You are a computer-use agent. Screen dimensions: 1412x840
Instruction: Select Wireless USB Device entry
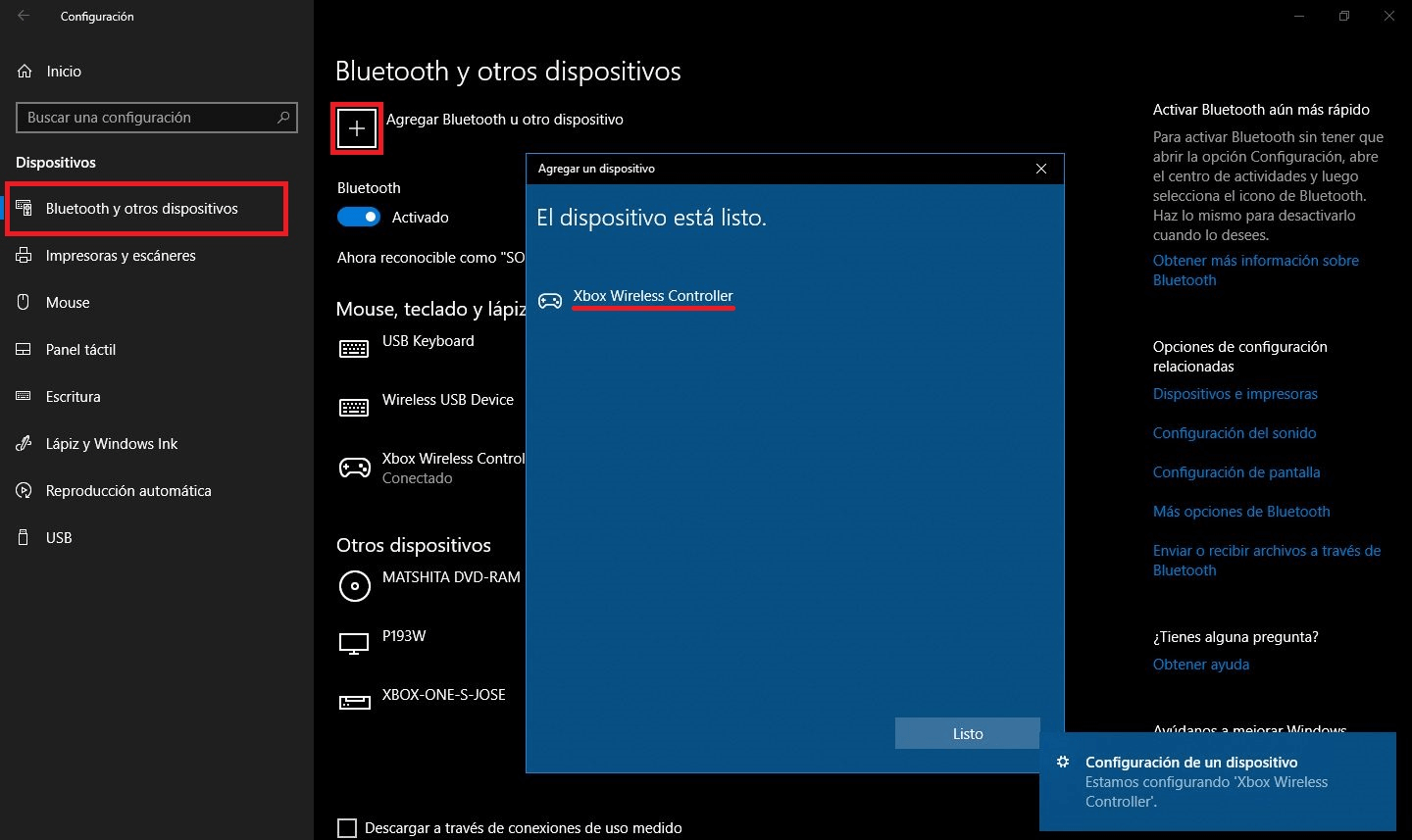point(448,400)
